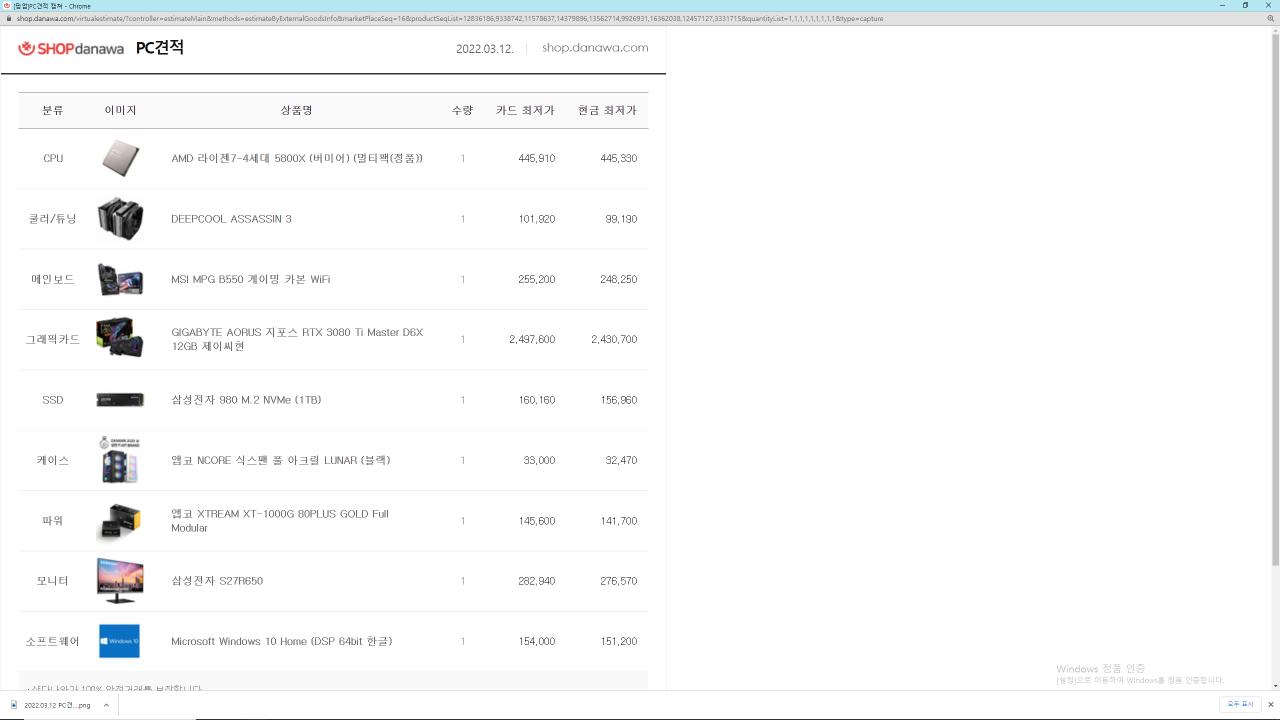The width and height of the screenshot is (1280, 720).
Task: Click the CPU category cell
Action: click(x=53, y=158)
